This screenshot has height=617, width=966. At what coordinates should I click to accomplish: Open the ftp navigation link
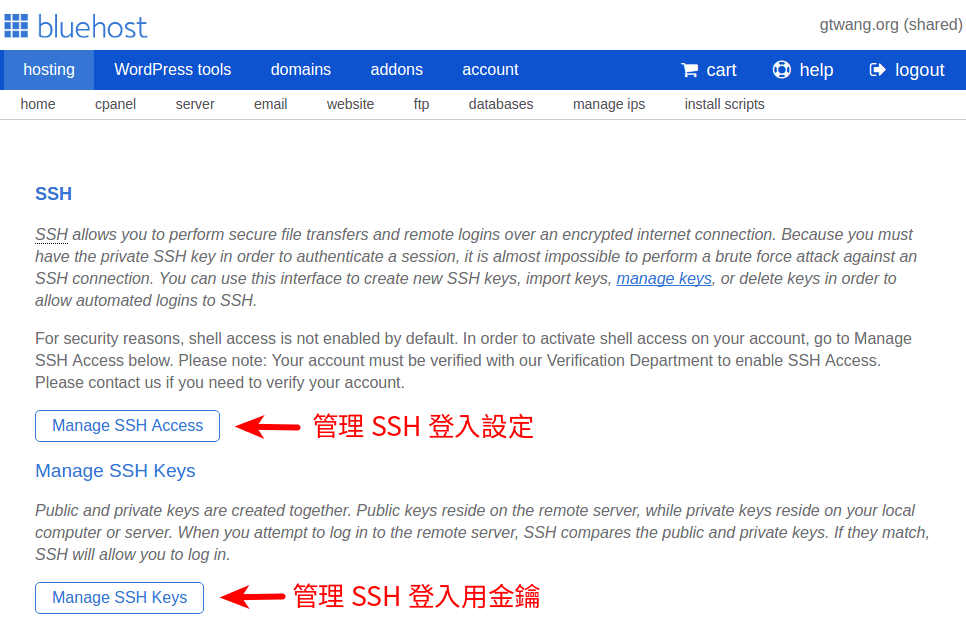tap(421, 103)
